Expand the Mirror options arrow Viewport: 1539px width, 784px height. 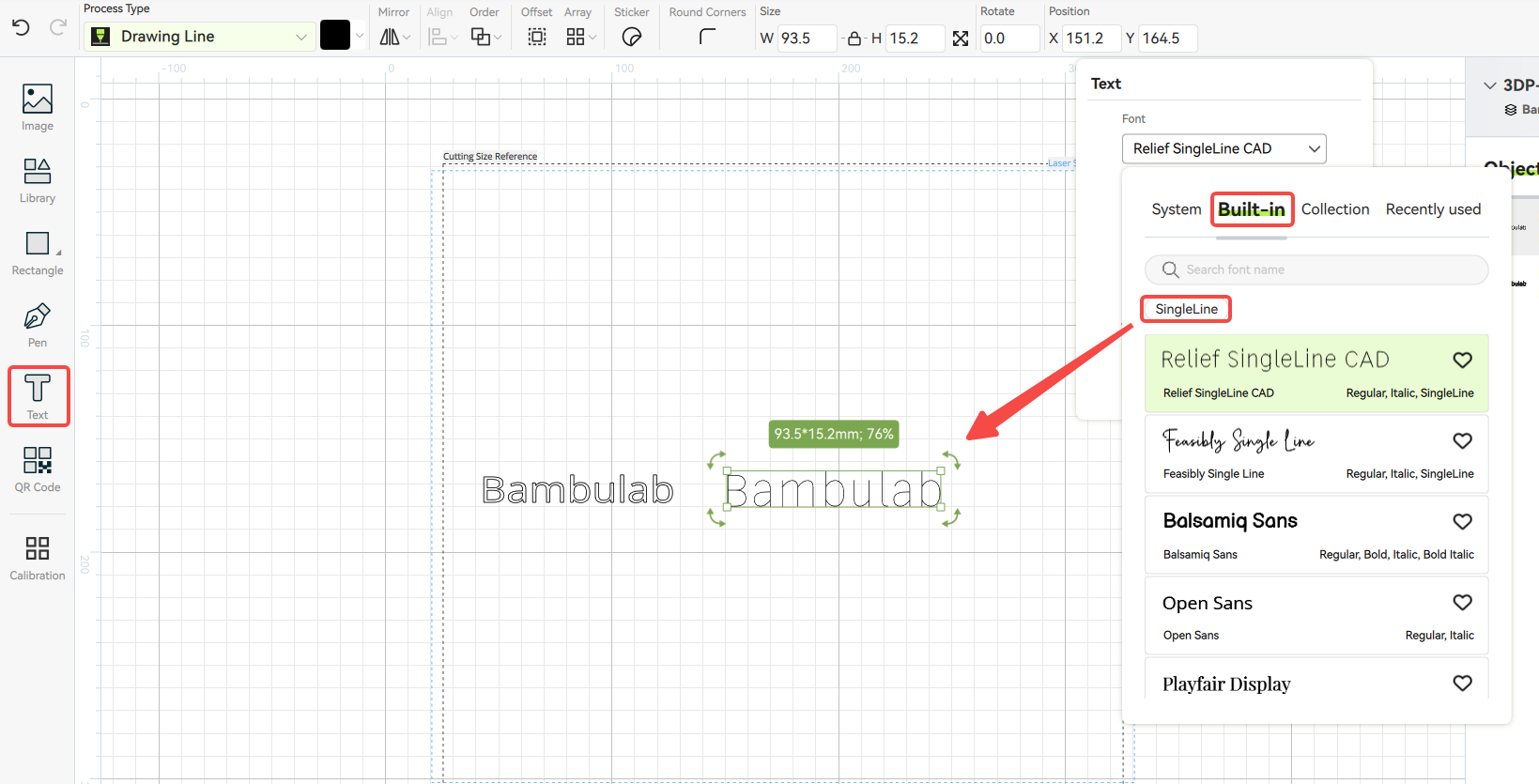pyautogui.click(x=407, y=38)
